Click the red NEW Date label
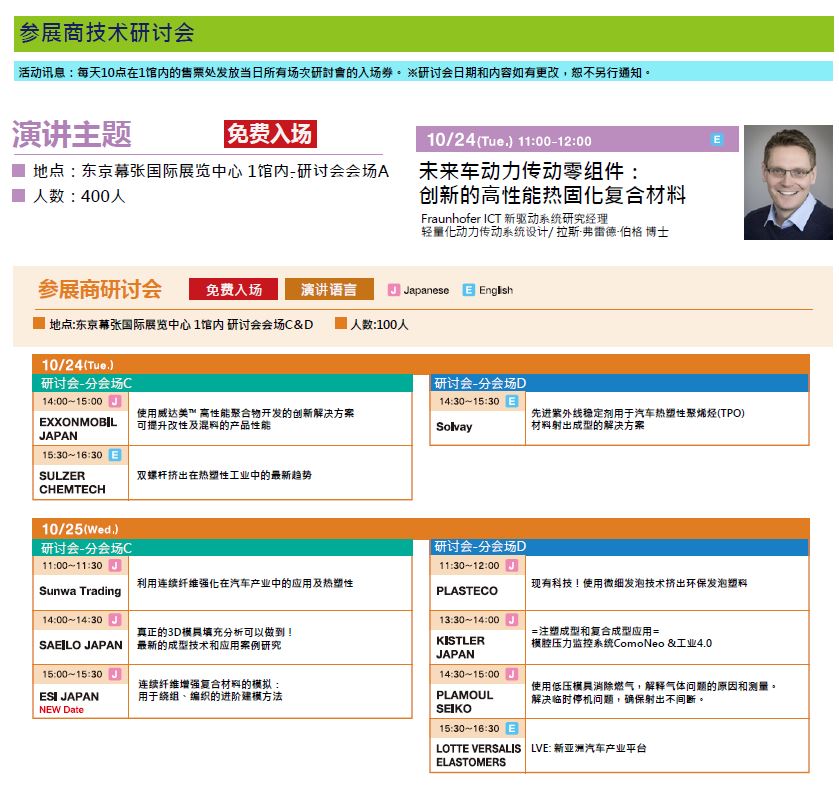Image resolution: width=839 pixels, height=785 pixels. pos(62,710)
